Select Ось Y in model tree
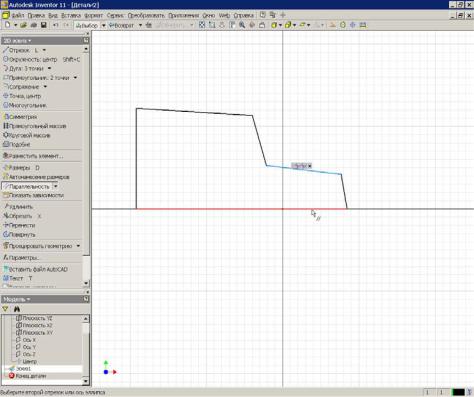 pos(26,347)
